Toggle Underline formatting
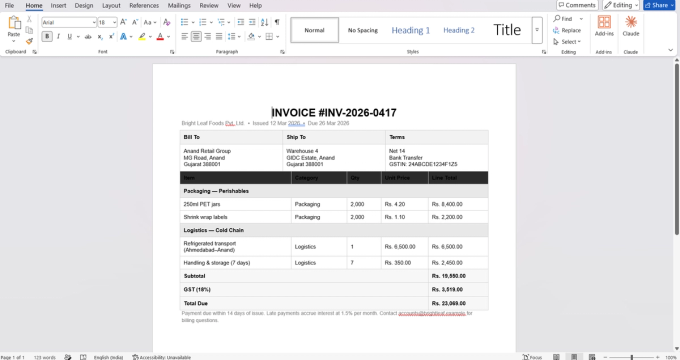The height and width of the screenshot is (360, 680). click(69, 37)
